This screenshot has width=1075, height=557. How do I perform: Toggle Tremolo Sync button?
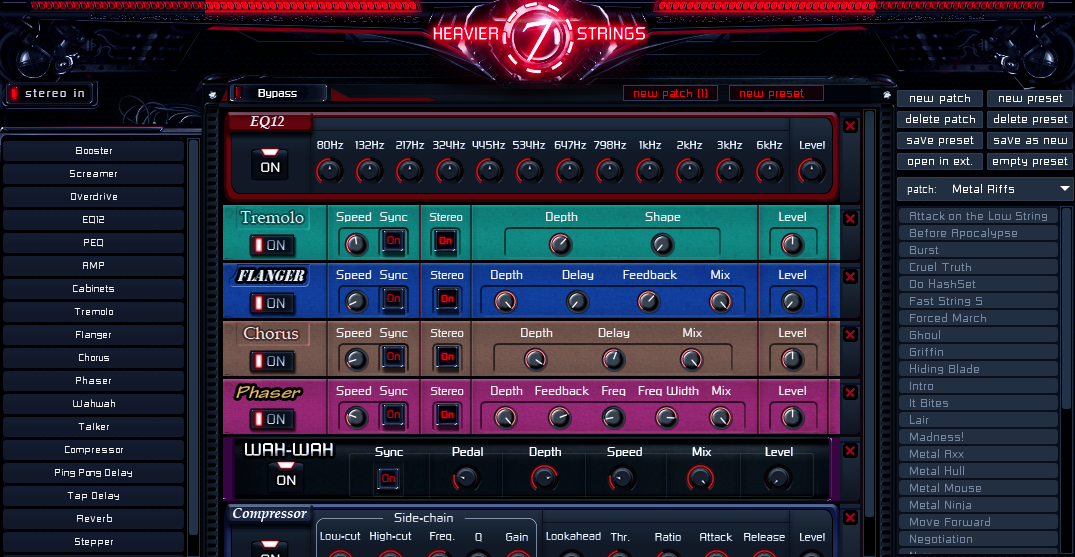click(x=394, y=241)
